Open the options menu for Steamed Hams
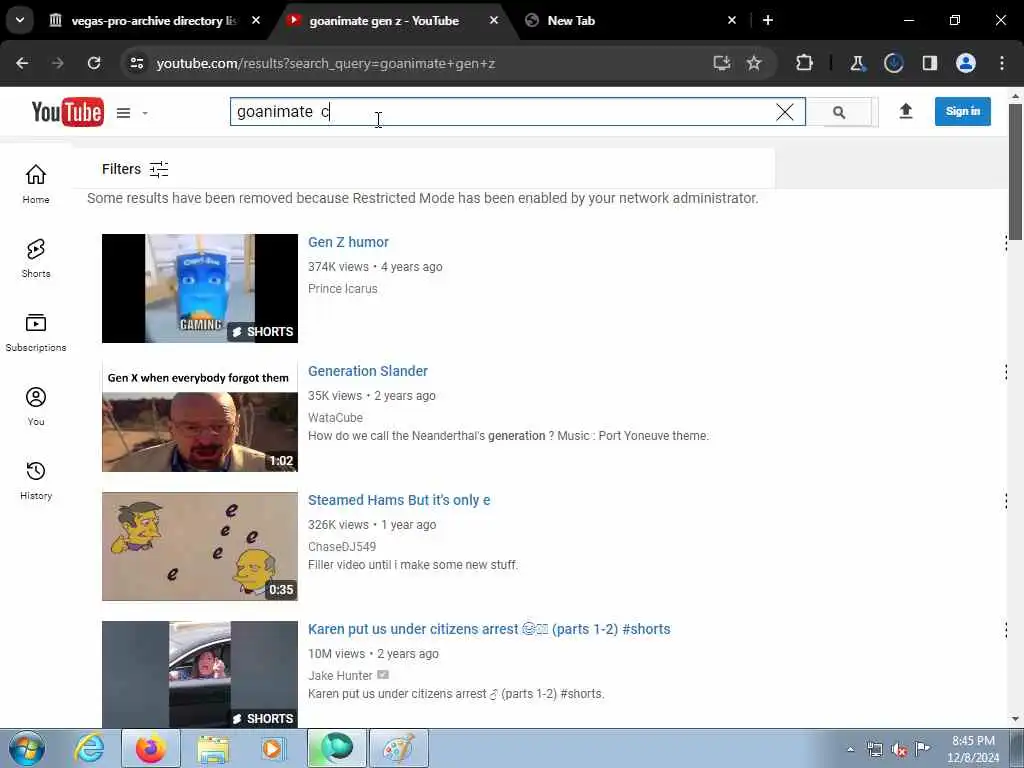Screen dimensions: 1024x768 click(1006, 501)
